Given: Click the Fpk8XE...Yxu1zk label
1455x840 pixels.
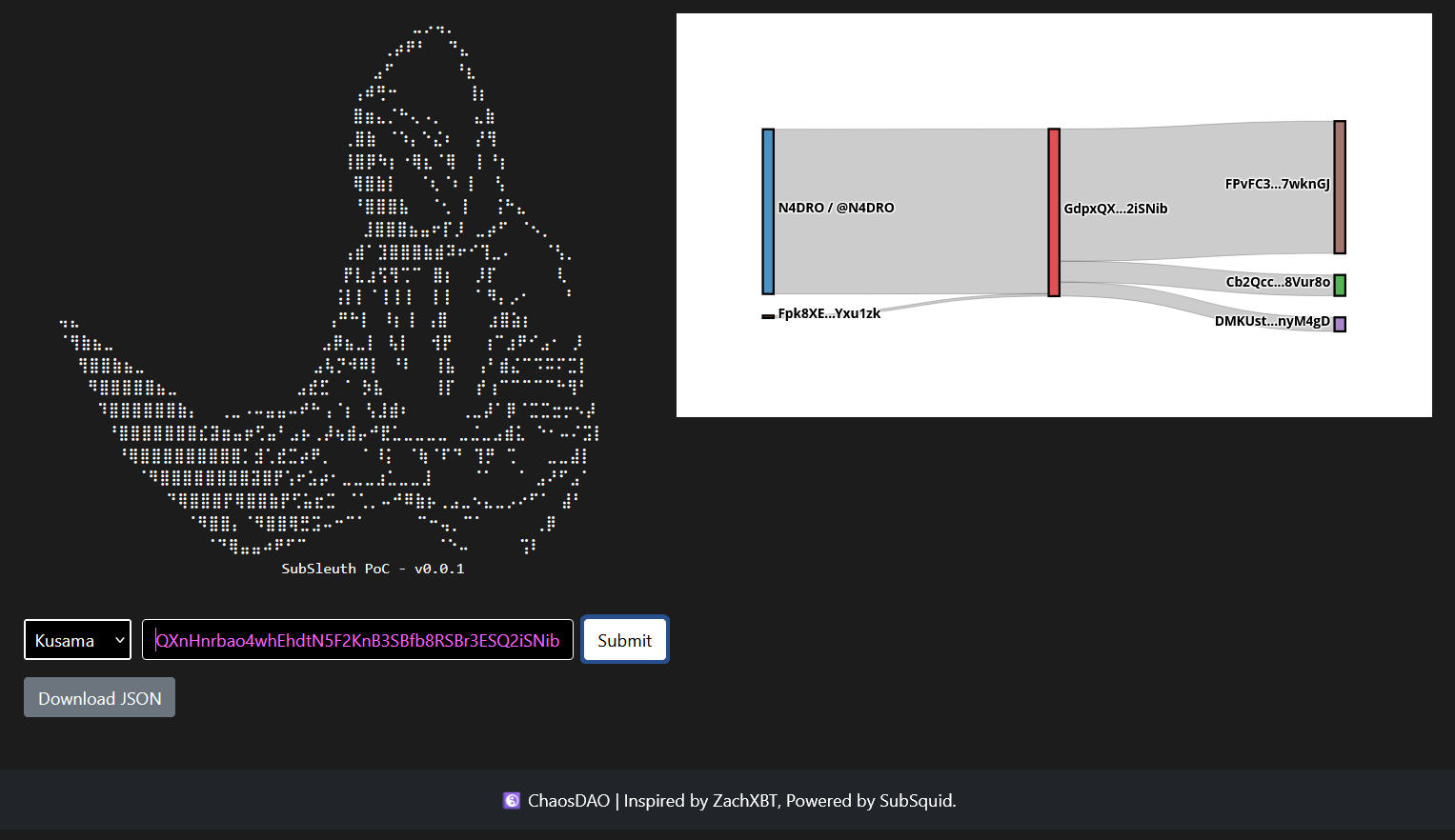Looking at the screenshot, I should click(x=829, y=313).
